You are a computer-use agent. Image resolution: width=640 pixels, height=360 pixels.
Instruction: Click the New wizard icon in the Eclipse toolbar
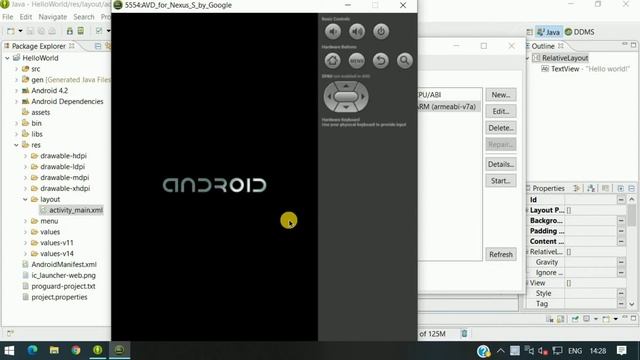(x=11, y=31)
